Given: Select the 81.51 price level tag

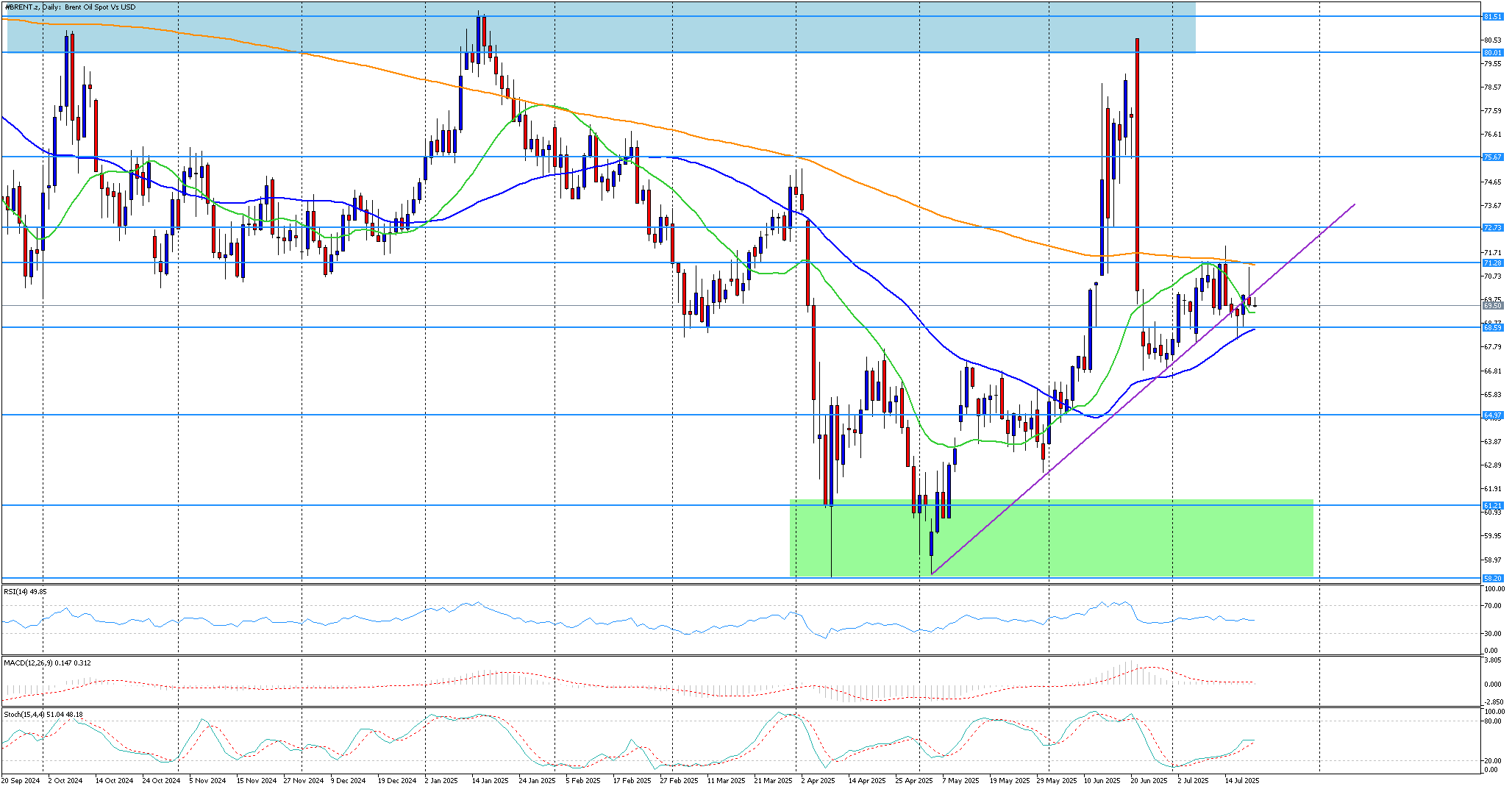Looking at the screenshot, I should [1492, 16].
